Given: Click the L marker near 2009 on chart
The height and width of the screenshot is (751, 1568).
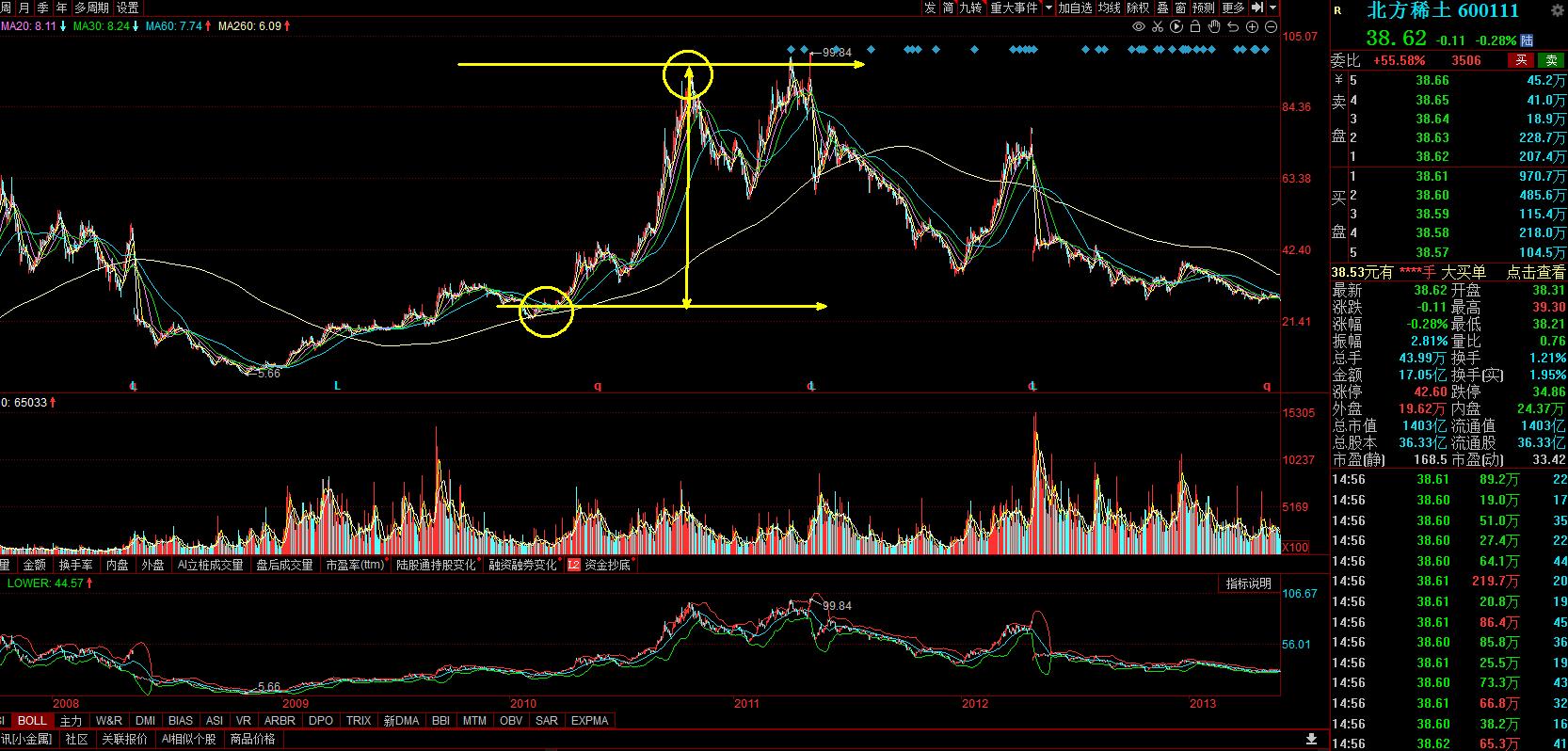Looking at the screenshot, I should pos(337,385).
